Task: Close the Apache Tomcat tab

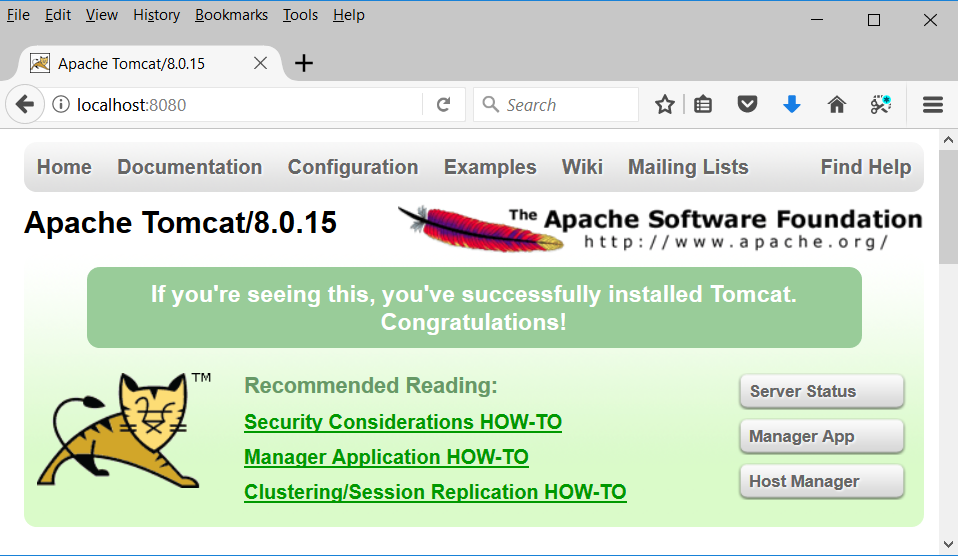Action: (260, 63)
